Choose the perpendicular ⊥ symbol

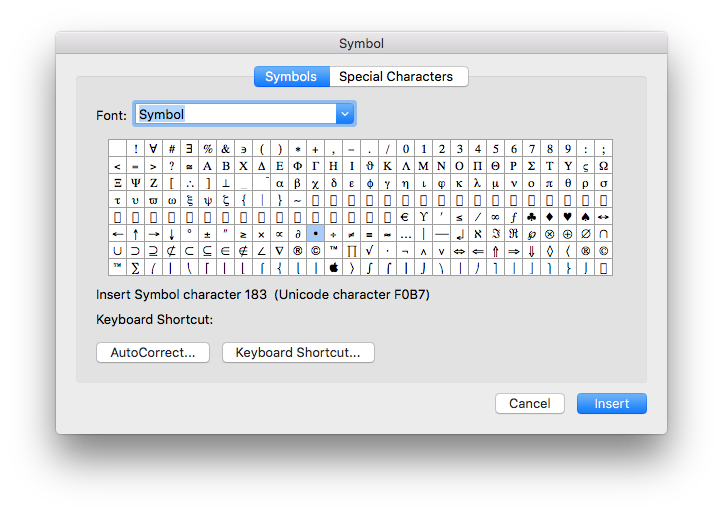(225, 183)
